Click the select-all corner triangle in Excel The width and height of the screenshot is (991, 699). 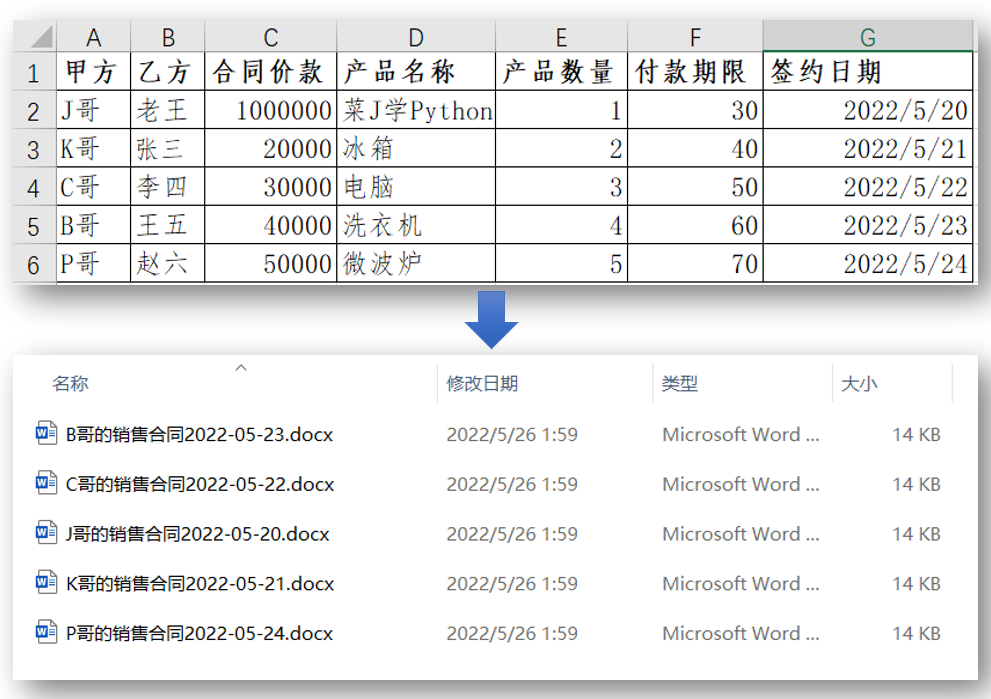coord(42,37)
